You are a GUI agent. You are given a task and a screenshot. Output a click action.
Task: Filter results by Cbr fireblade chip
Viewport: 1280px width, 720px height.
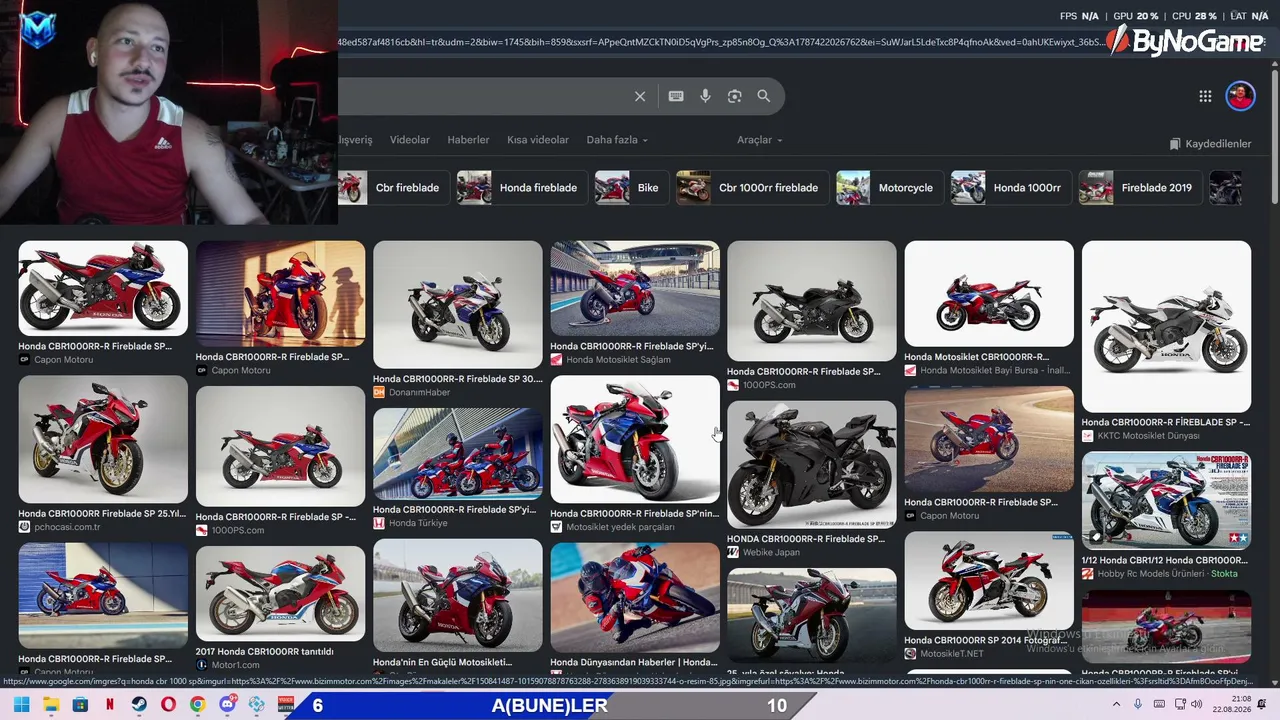(392, 188)
